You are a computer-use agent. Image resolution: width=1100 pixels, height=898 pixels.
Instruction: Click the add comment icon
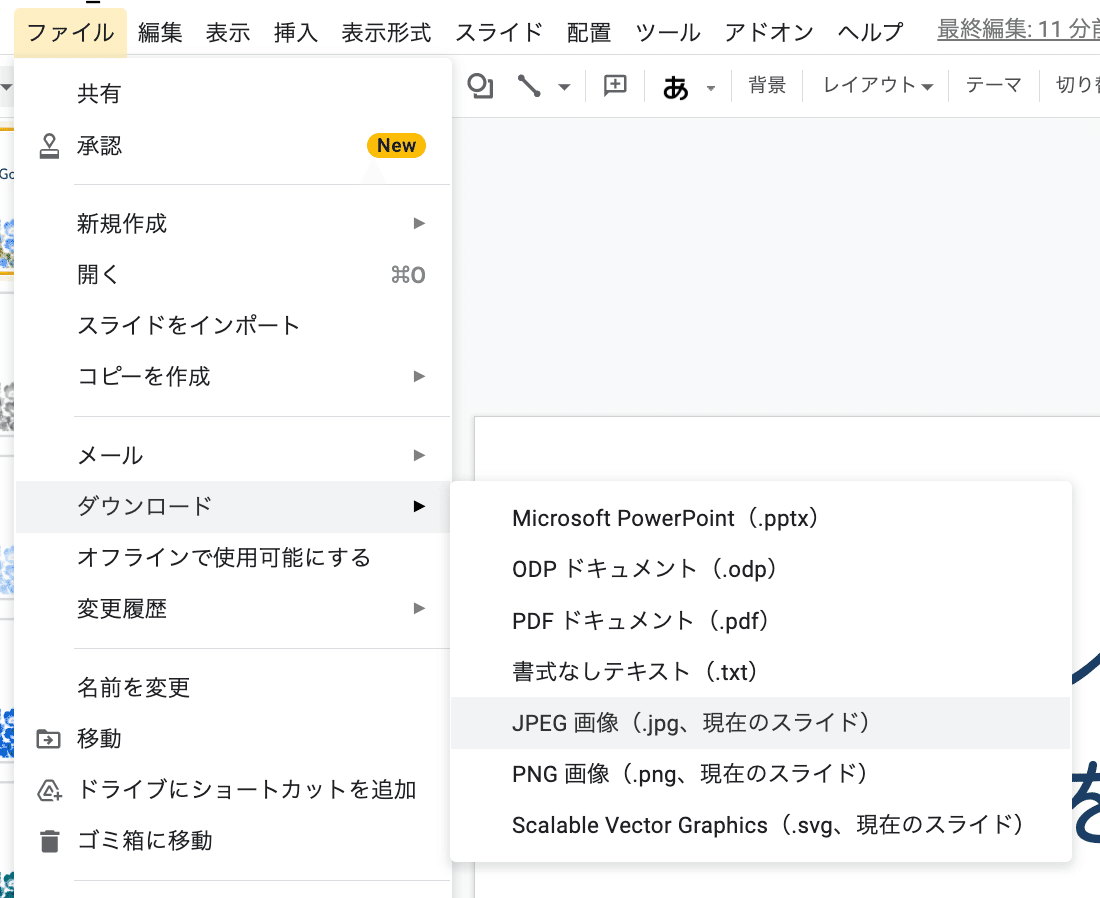click(x=615, y=86)
